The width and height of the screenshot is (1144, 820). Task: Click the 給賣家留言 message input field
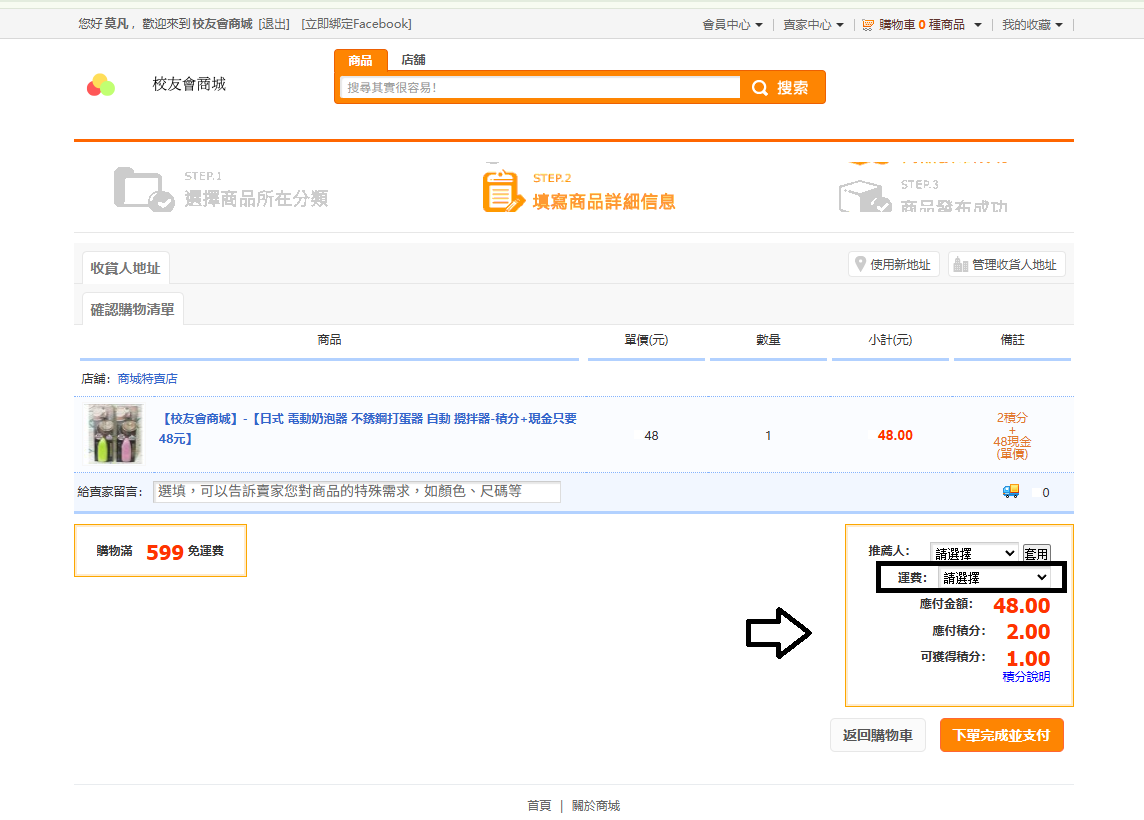(x=357, y=491)
